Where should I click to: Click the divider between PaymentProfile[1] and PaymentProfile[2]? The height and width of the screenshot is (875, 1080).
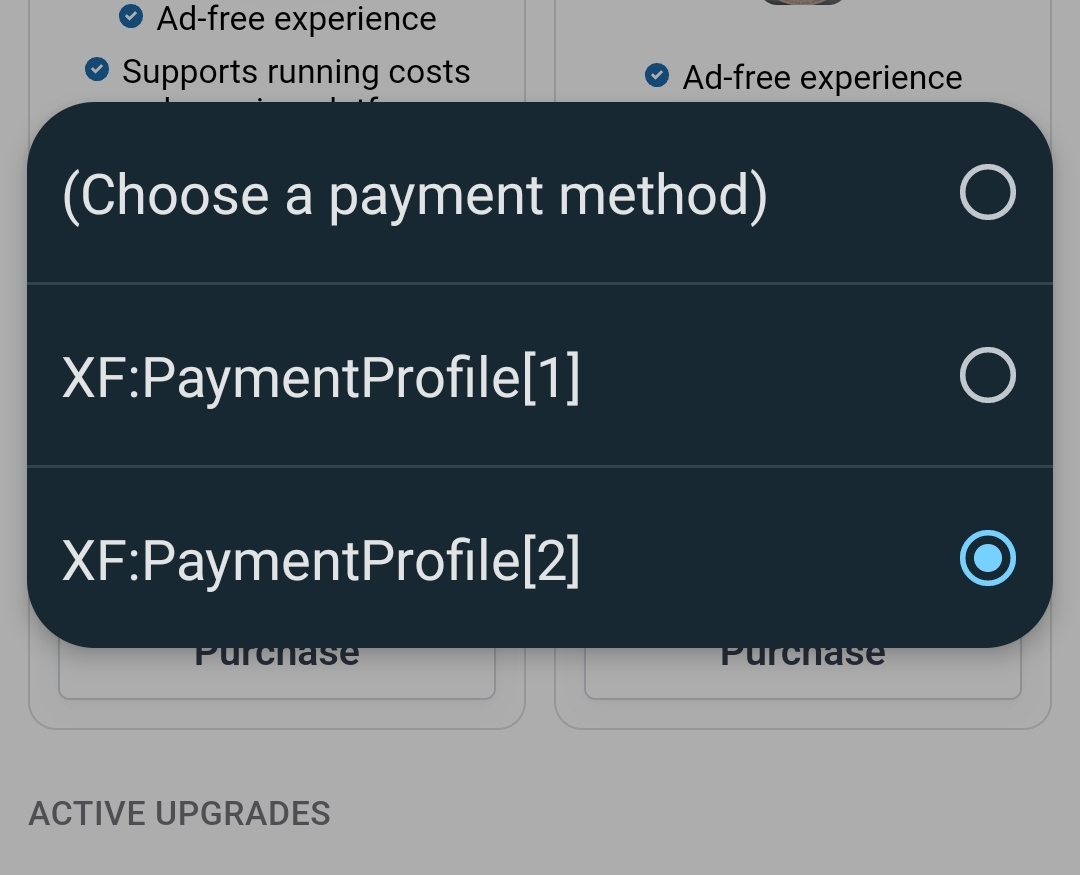[540, 466]
